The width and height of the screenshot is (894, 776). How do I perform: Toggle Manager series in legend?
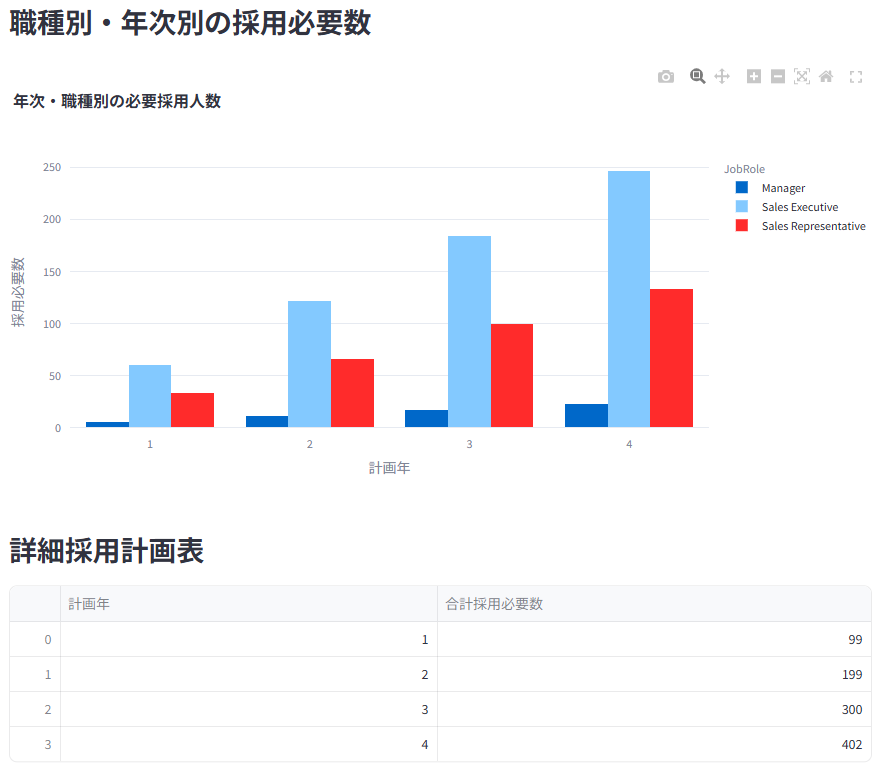click(x=783, y=188)
